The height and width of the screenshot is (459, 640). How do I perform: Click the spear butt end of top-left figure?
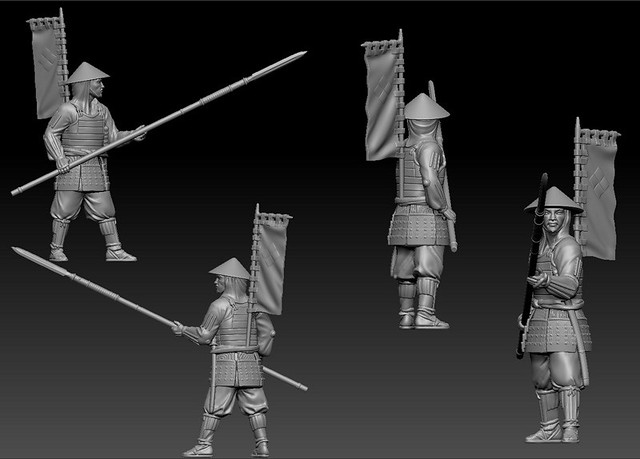click(x=18, y=190)
